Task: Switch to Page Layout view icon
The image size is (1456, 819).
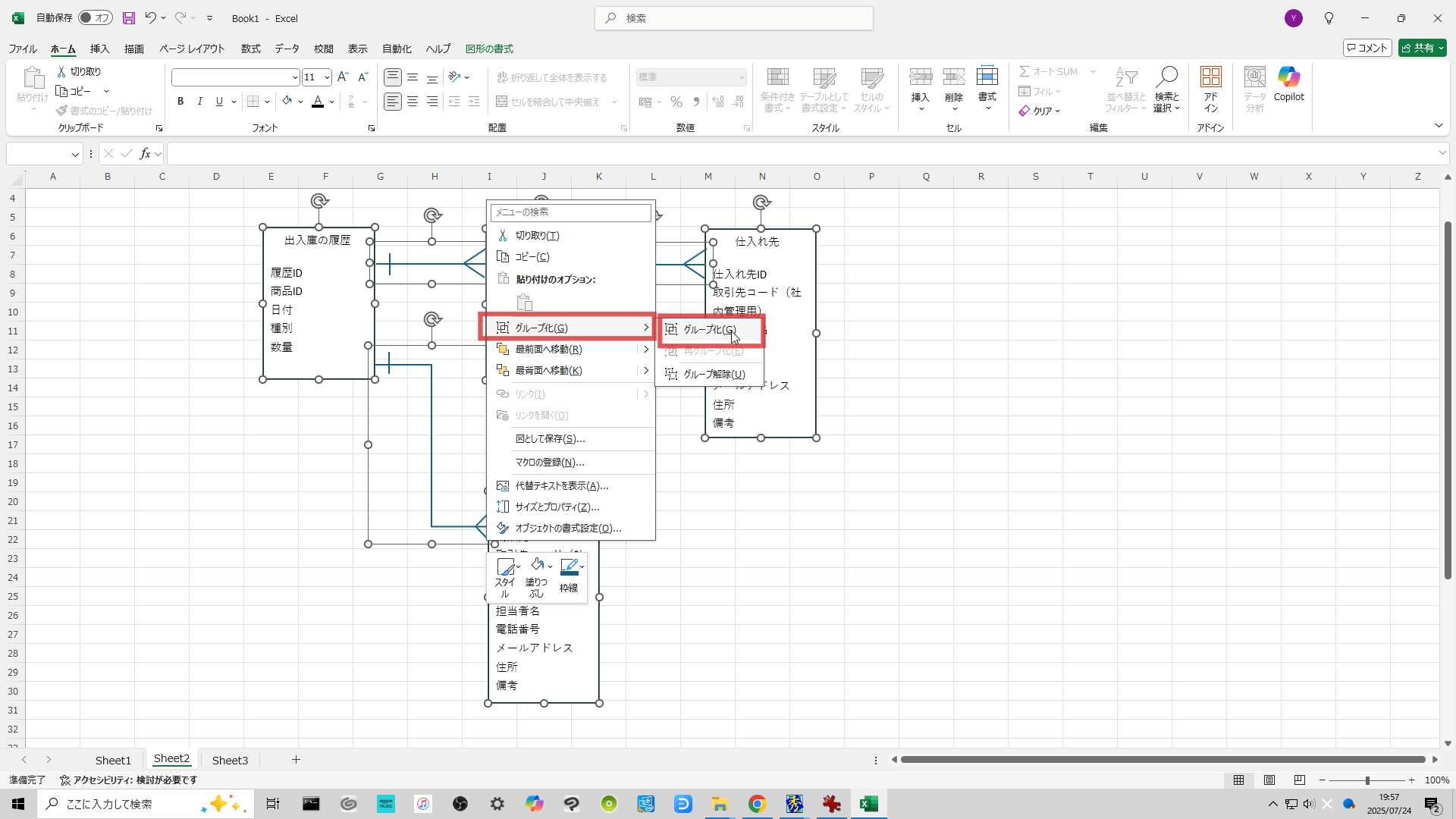Action: (1269, 780)
